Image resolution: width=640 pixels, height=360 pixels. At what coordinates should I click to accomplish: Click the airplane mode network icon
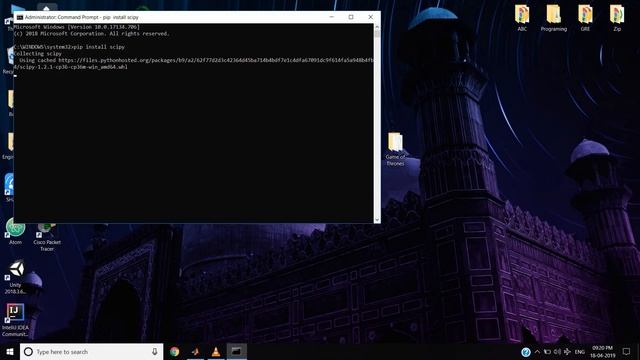[x=567, y=352]
